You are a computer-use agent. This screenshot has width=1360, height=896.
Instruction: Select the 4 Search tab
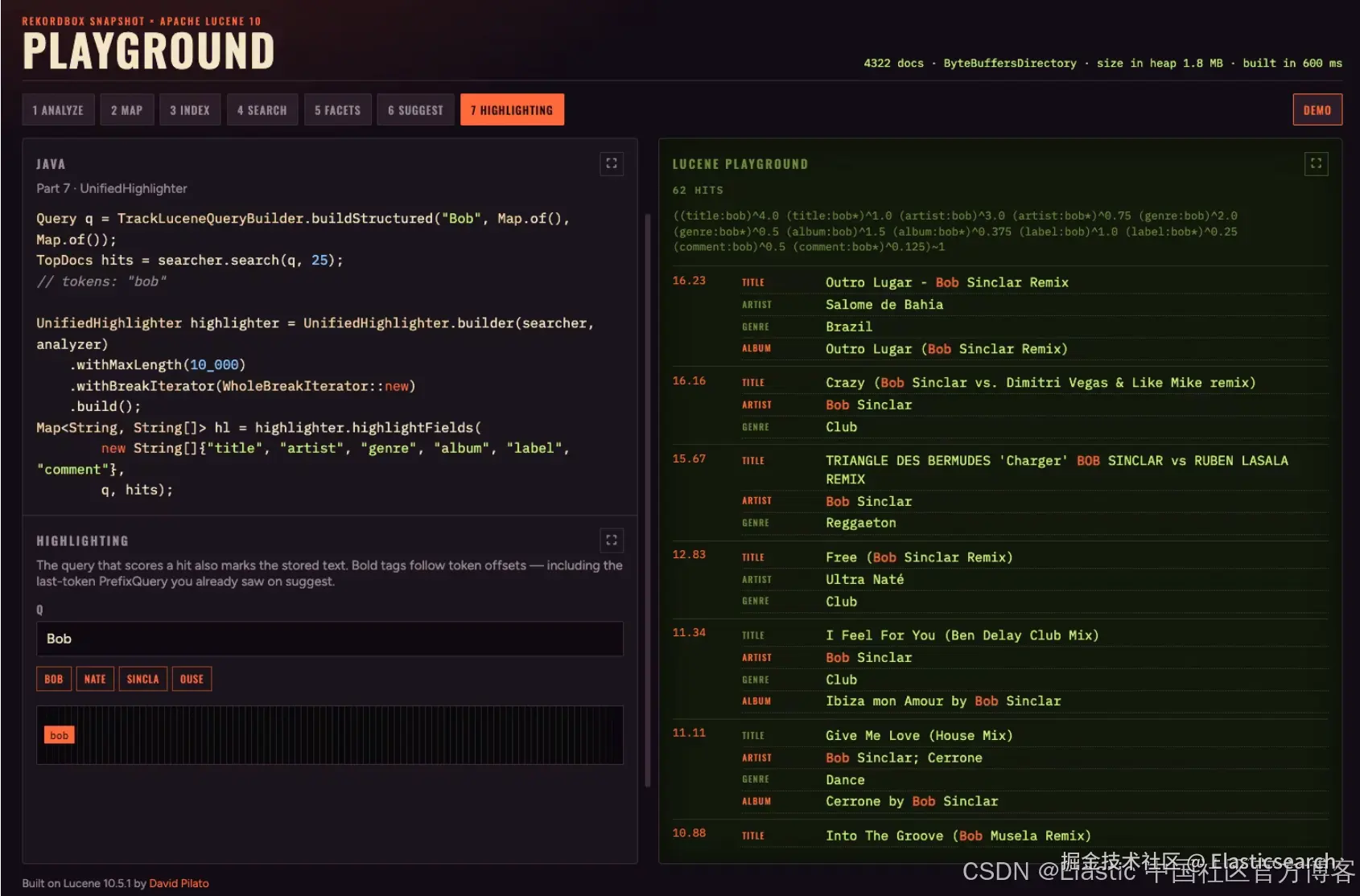pos(262,110)
